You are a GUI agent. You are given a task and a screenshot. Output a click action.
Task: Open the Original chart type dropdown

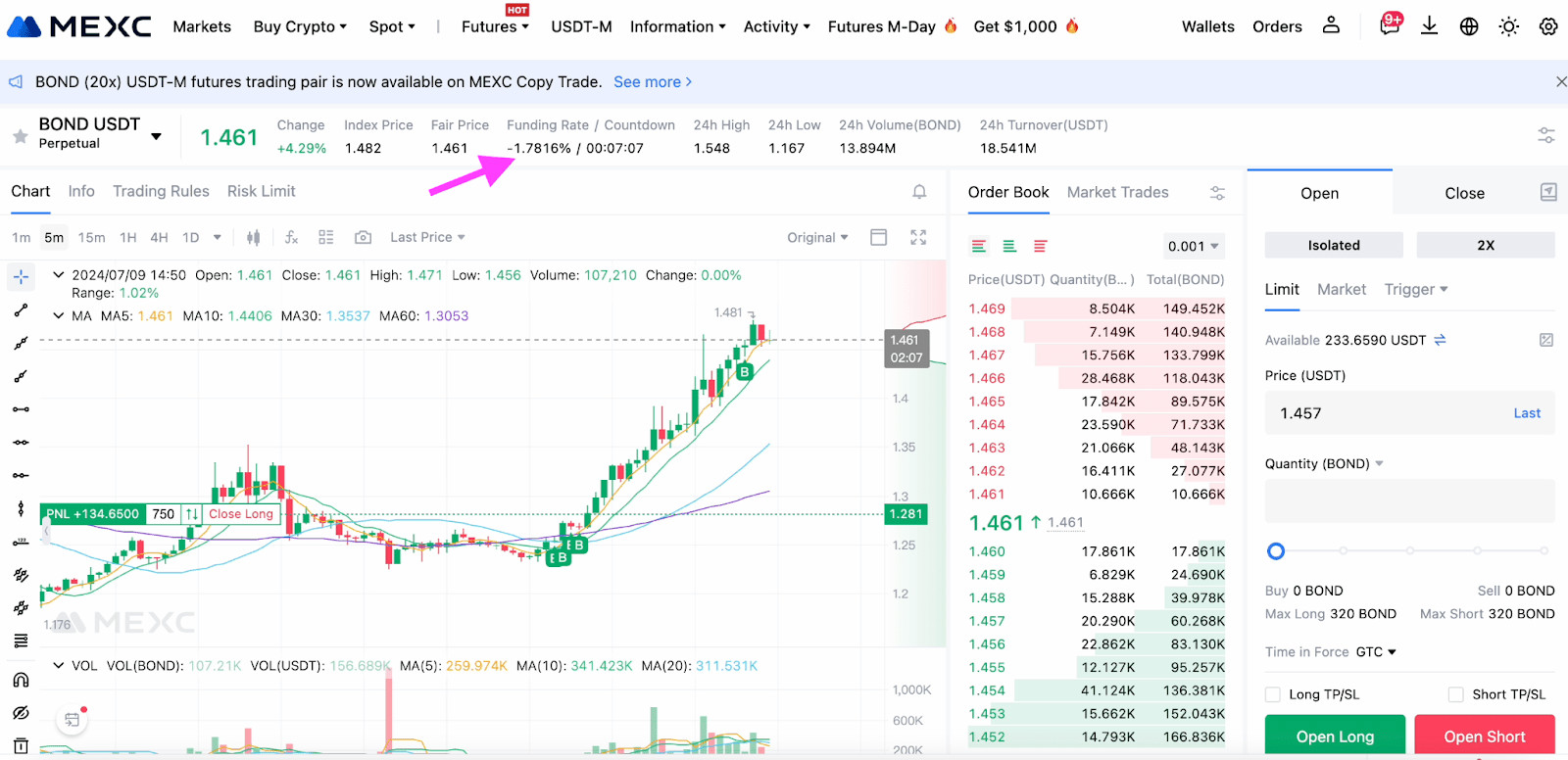817,237
